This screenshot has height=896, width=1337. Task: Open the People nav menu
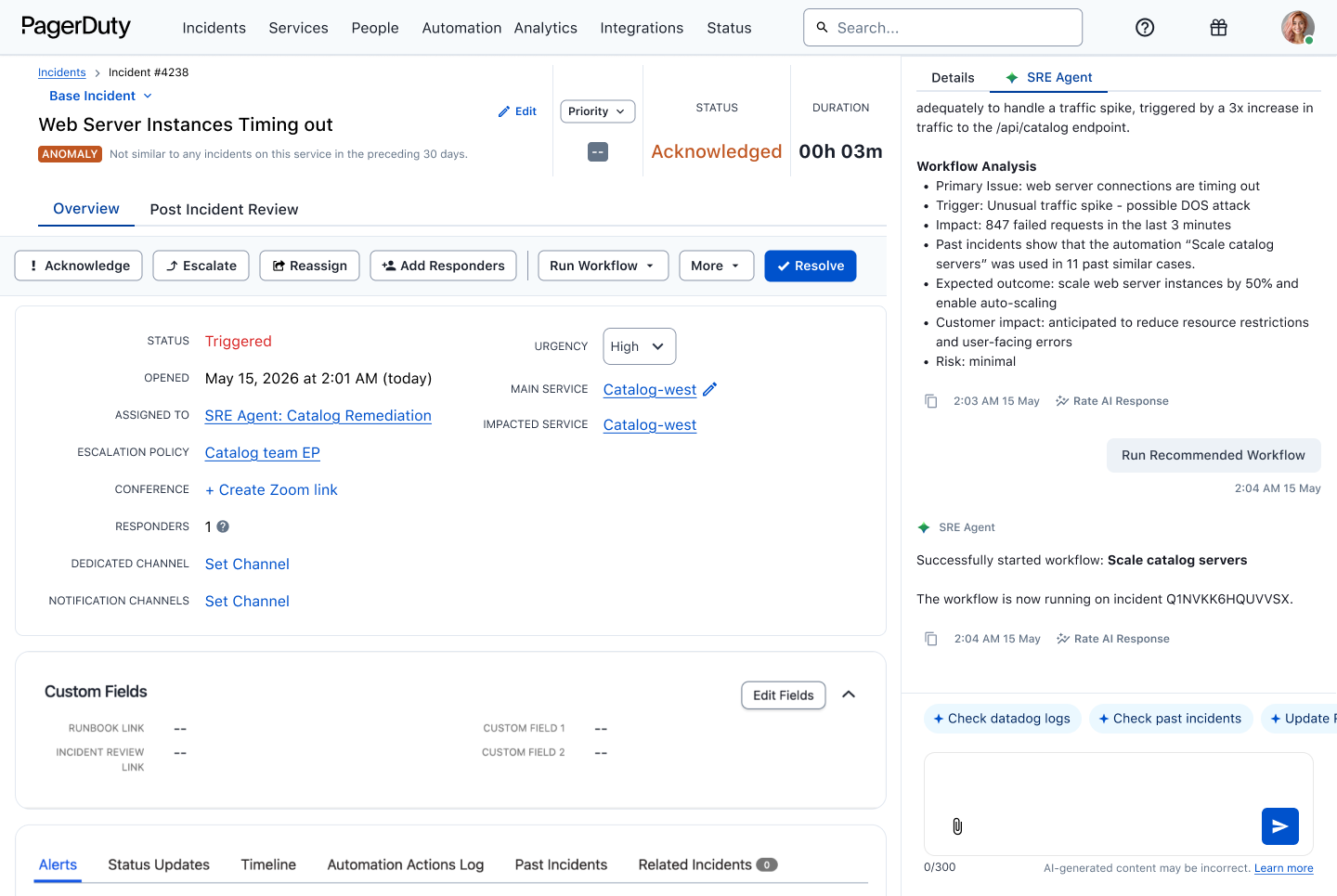coord(375,28)
